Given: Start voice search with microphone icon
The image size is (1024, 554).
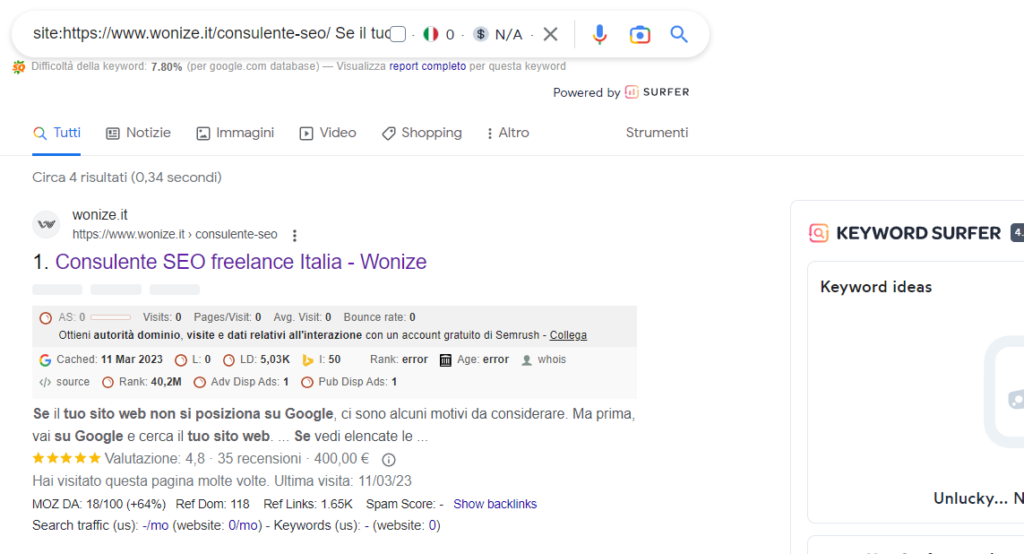Looking at the screenshot, I should [x=600, y=34].
